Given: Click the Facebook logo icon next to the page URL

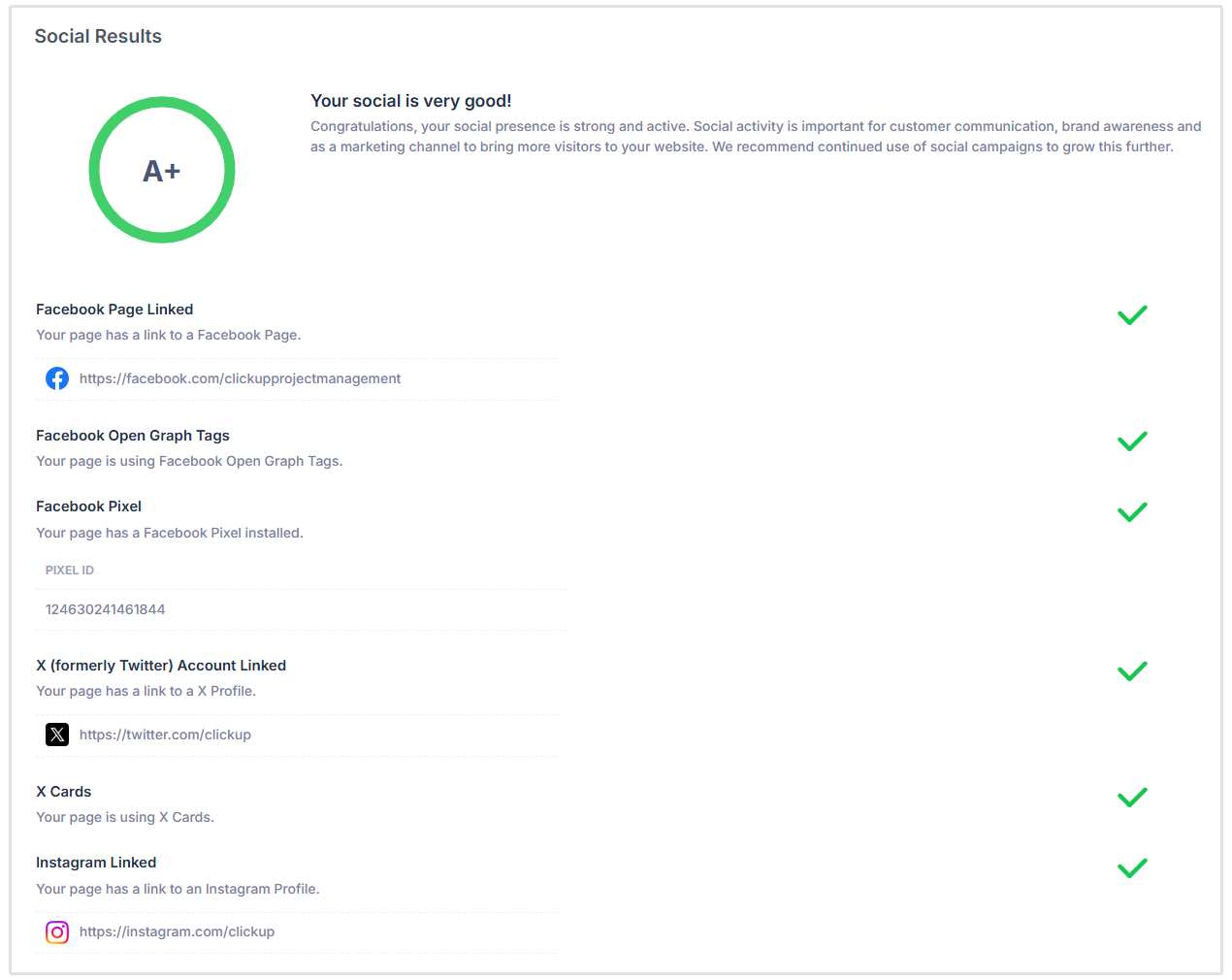Looking at the screenshot, I should (x=57, y=377).
